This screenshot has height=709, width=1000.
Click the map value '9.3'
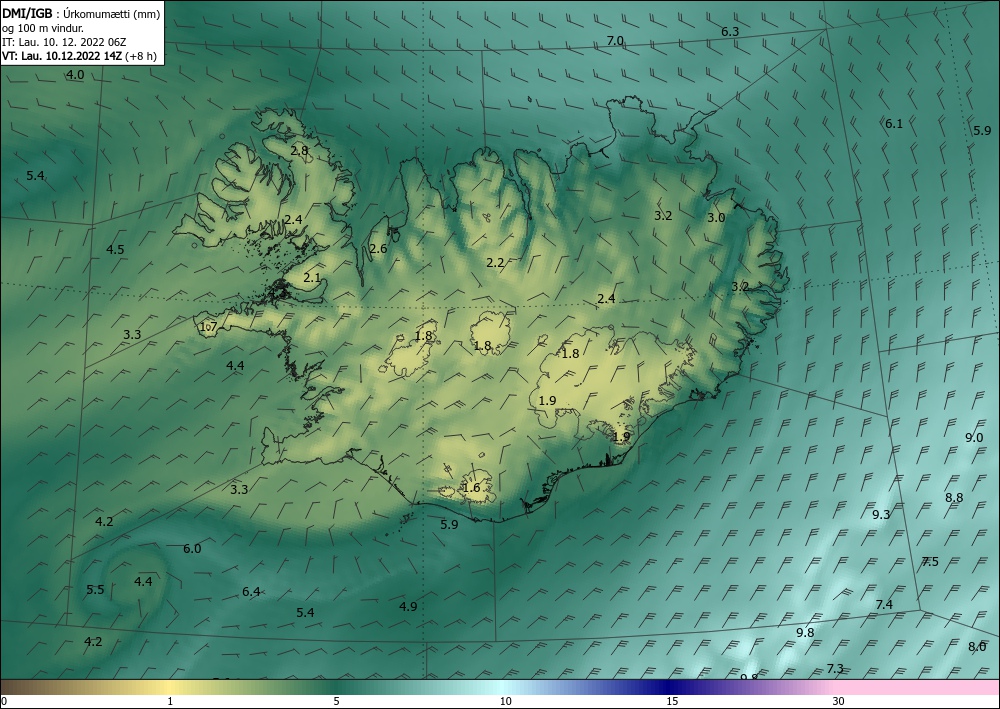click(881, 515)
